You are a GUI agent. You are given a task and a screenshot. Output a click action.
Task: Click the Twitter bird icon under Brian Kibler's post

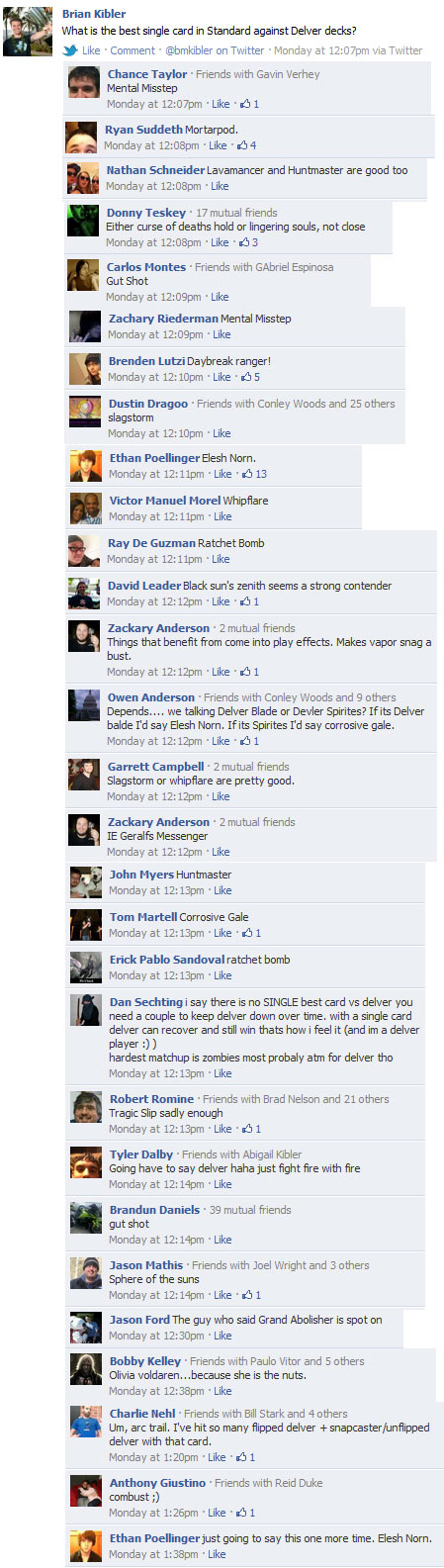[70, 50]
